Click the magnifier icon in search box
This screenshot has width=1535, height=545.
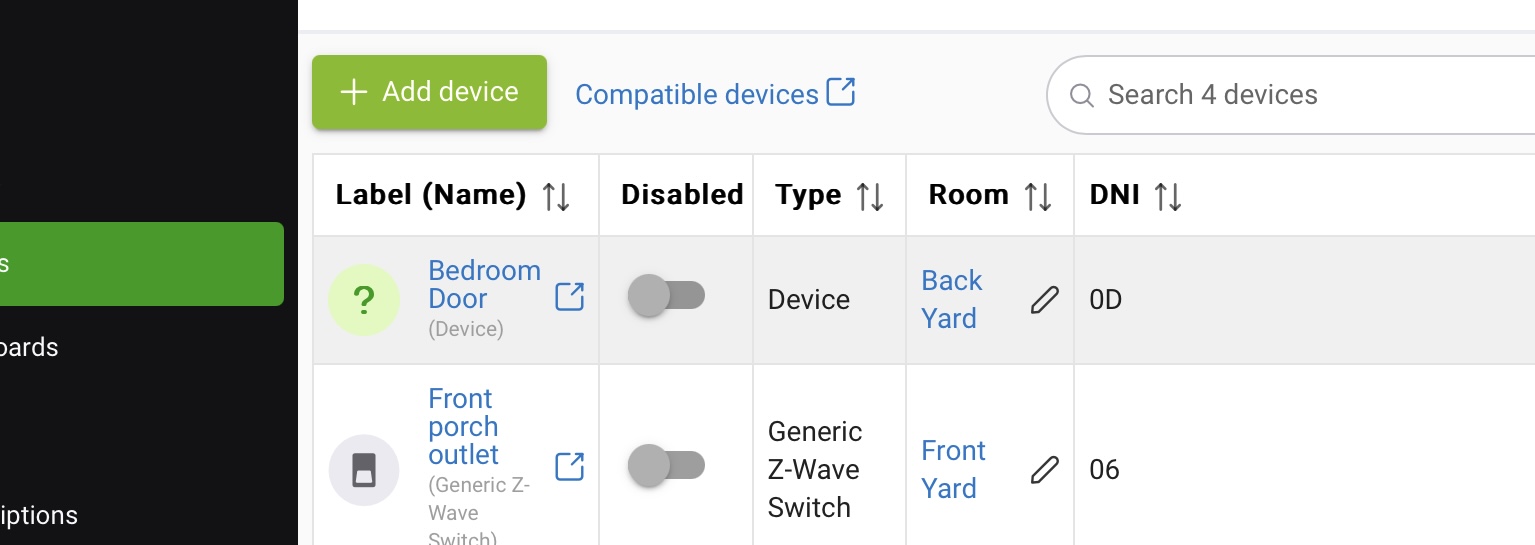click(1081, 95)
